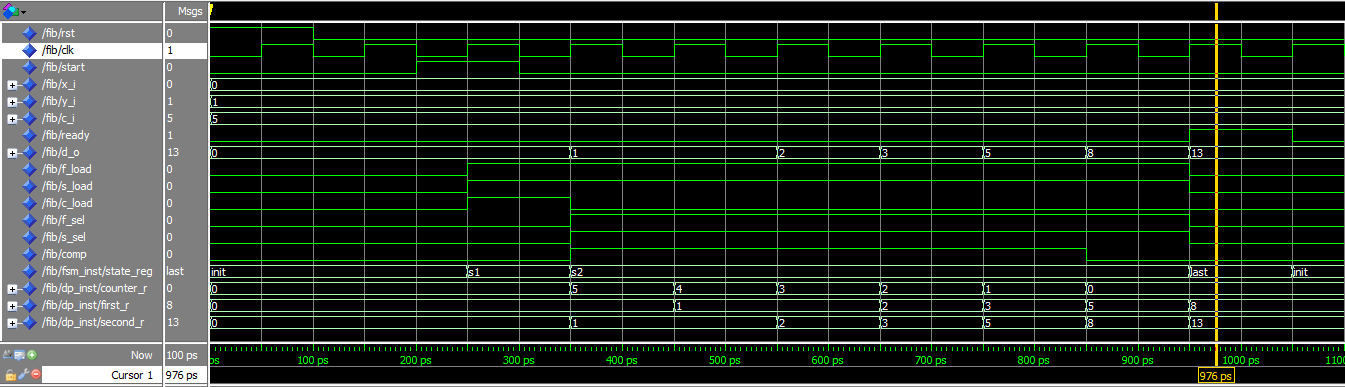Click the value 5 for /fib/c_i

click(170, 118)
